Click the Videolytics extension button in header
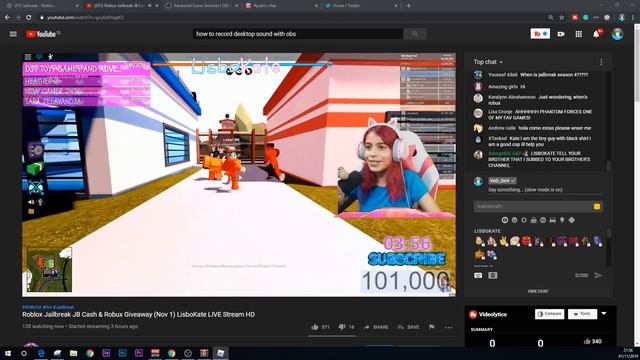This screenshot has height=360, width=640. pyautogui.click(x=540, y=33)
